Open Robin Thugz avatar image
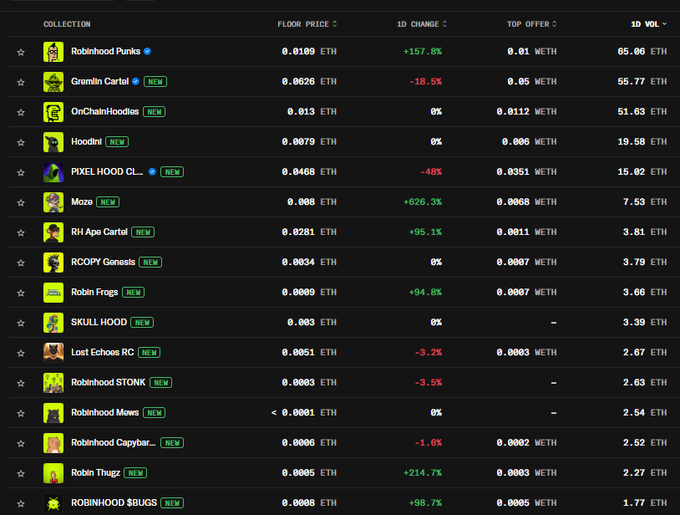 [53, 473]
